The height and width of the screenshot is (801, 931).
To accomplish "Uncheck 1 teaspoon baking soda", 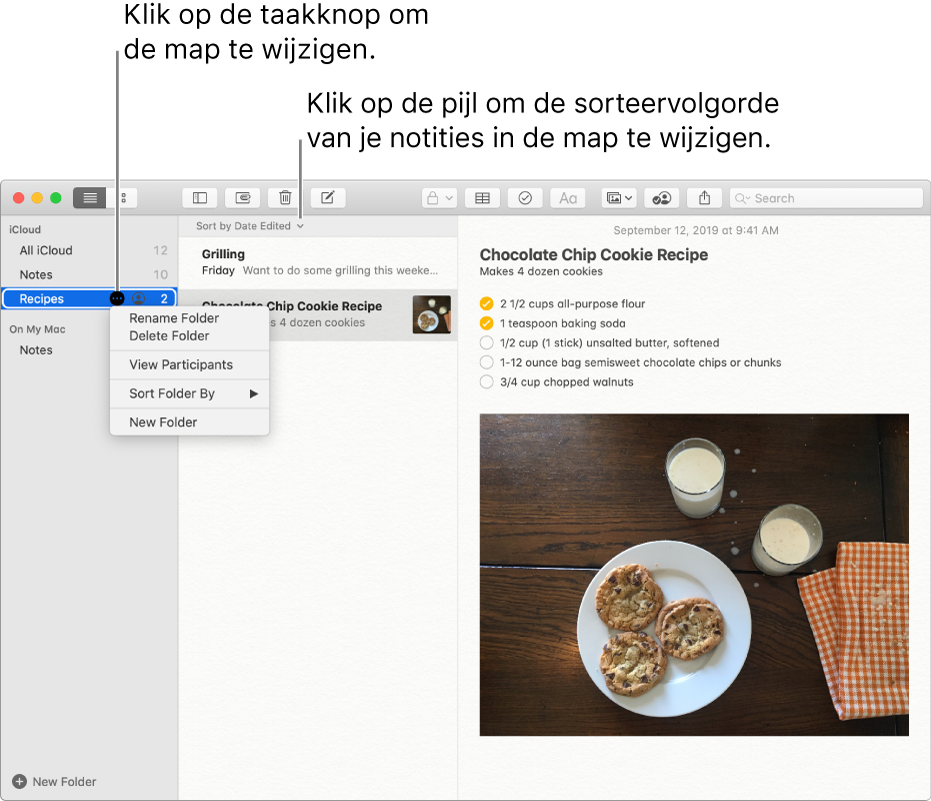I will [486, 323].
